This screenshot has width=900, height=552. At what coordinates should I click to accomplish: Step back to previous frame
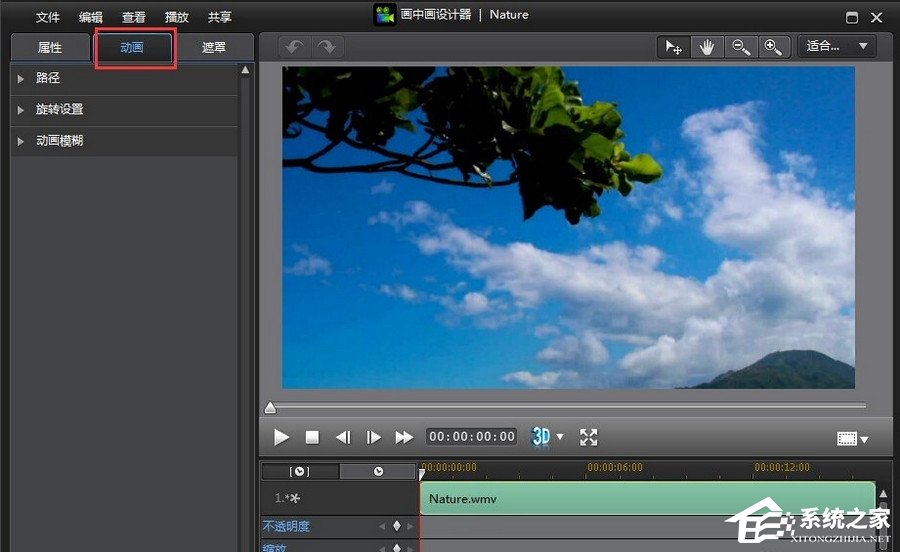[x=343, y=437]
